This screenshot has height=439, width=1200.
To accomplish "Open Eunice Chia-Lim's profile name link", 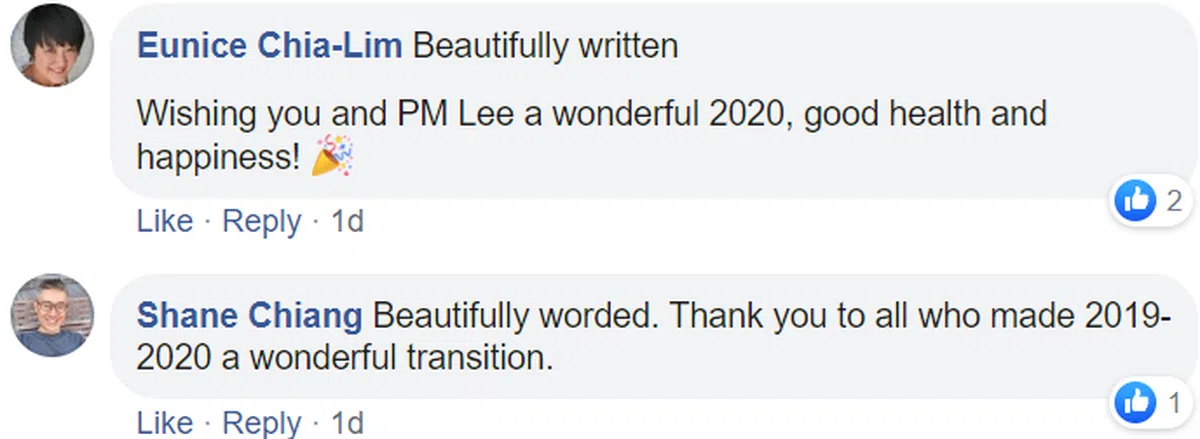I will click(269, 46).
